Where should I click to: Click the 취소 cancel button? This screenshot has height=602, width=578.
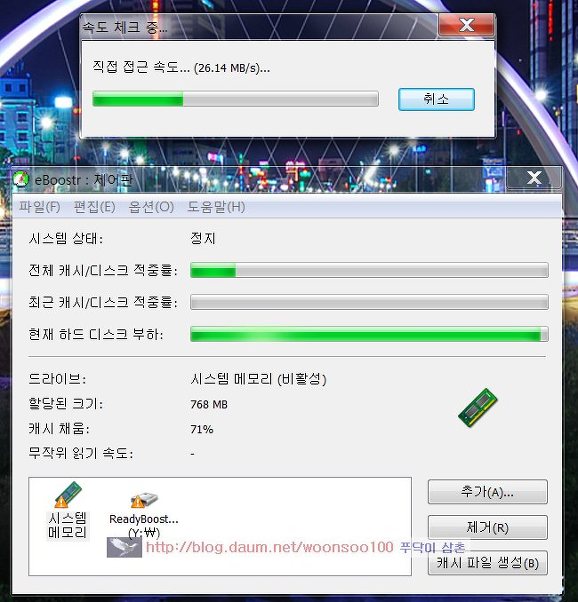436,99
